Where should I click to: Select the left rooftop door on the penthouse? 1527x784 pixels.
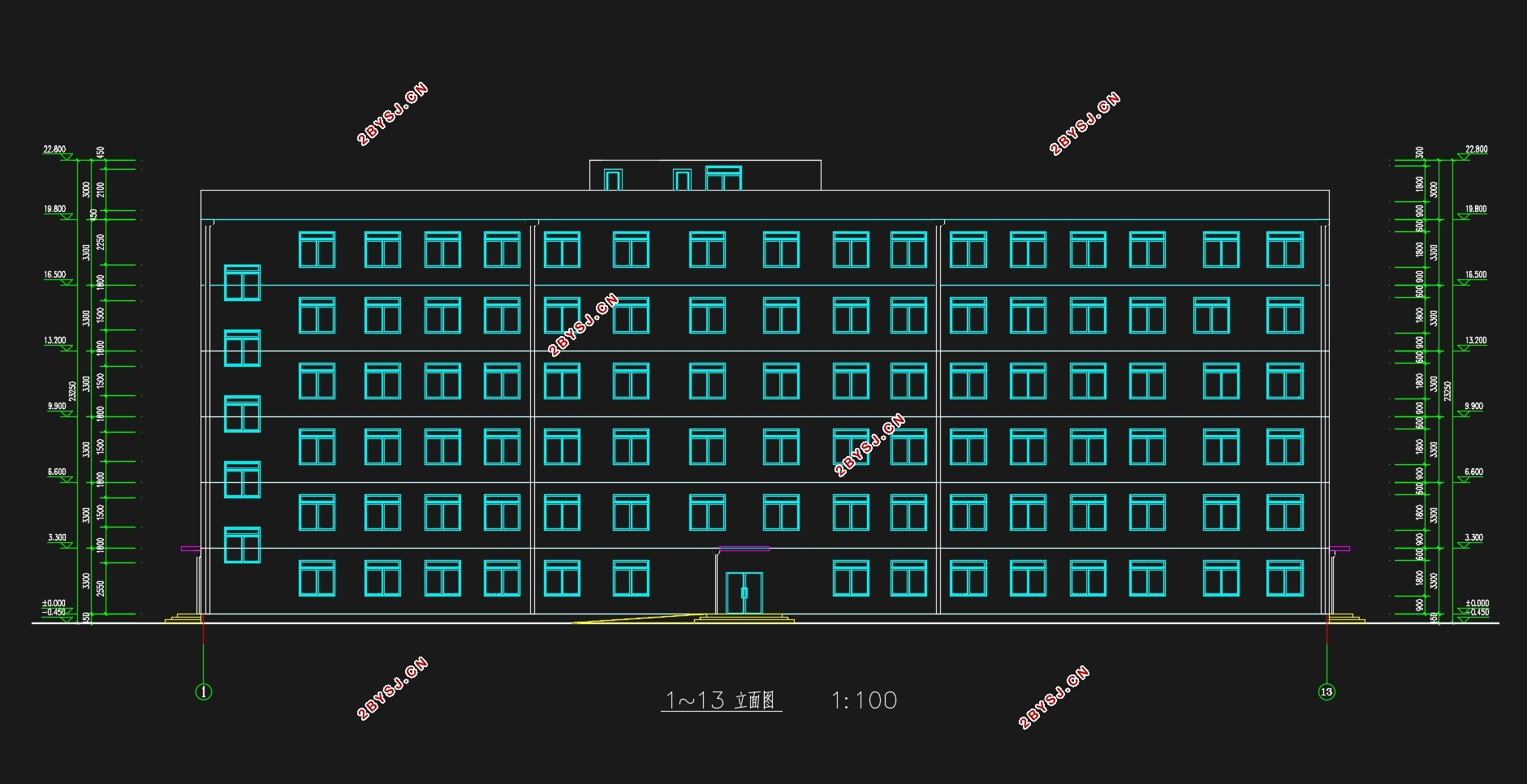pyautogui.click(x=613, y=179)
